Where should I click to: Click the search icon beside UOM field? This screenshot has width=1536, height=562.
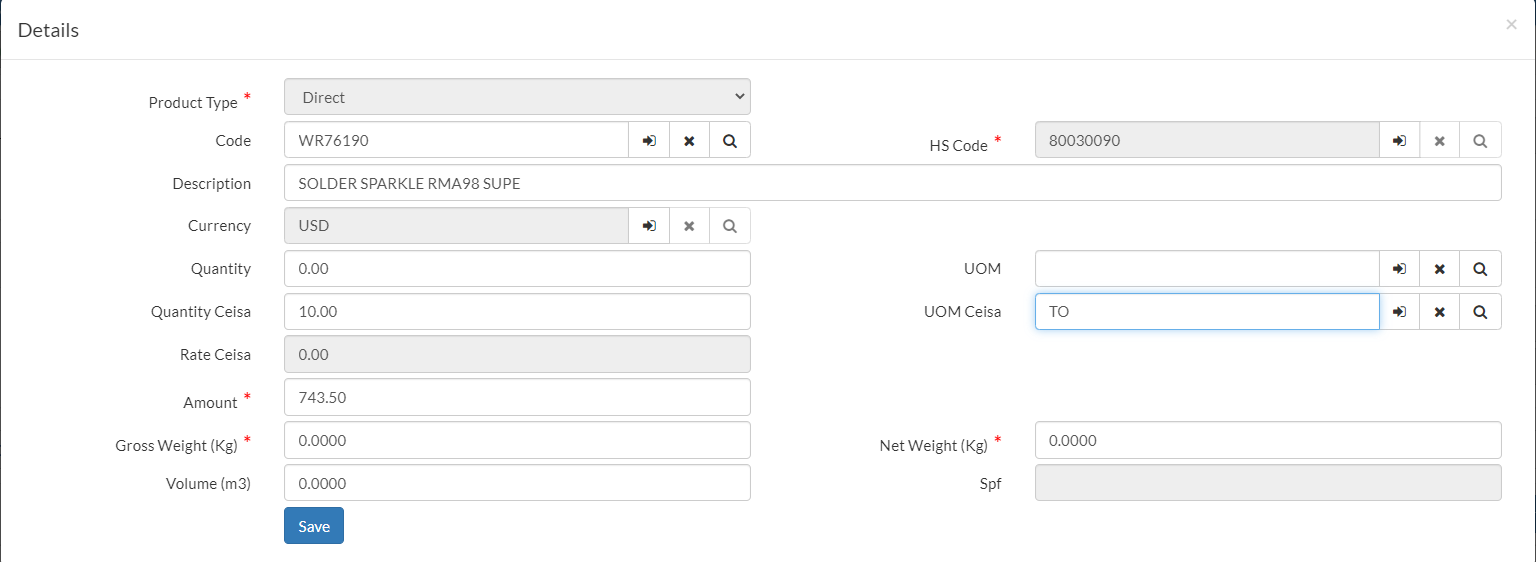pos(1480,269)
